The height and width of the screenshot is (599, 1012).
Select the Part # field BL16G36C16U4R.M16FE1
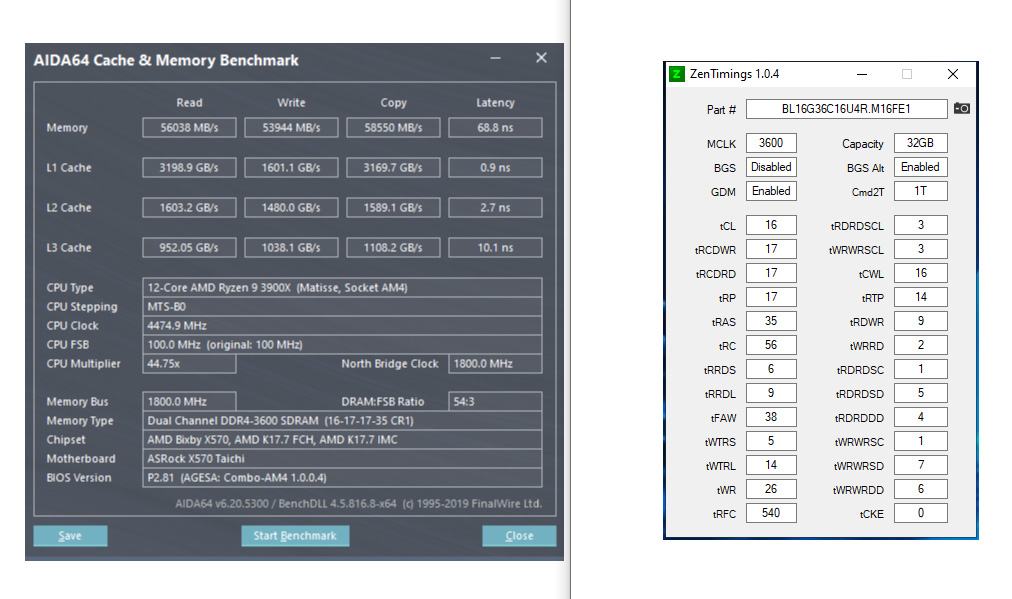click(846, 108)
